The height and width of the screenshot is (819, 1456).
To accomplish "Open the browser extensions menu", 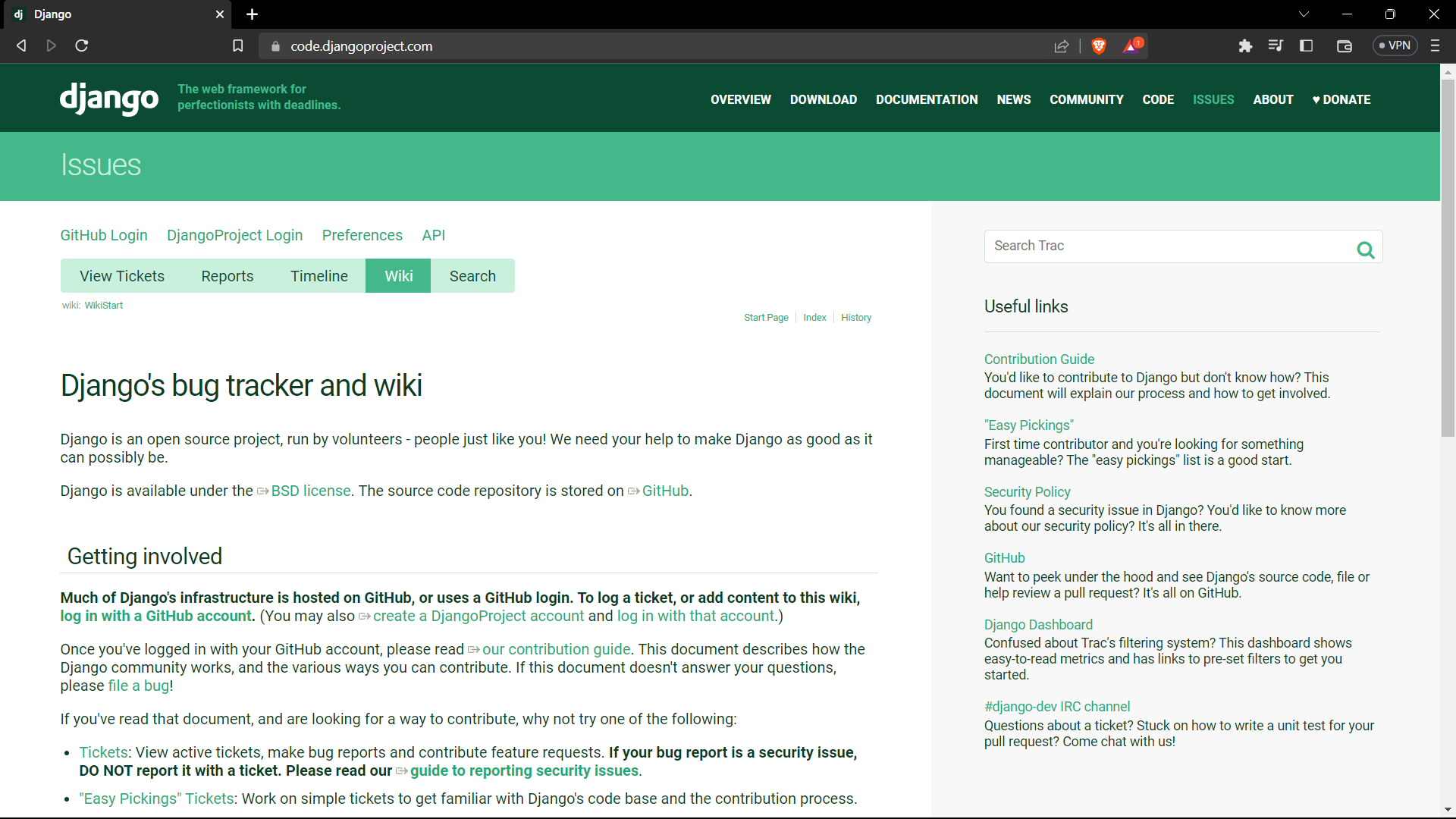I will coord(1246,45).
